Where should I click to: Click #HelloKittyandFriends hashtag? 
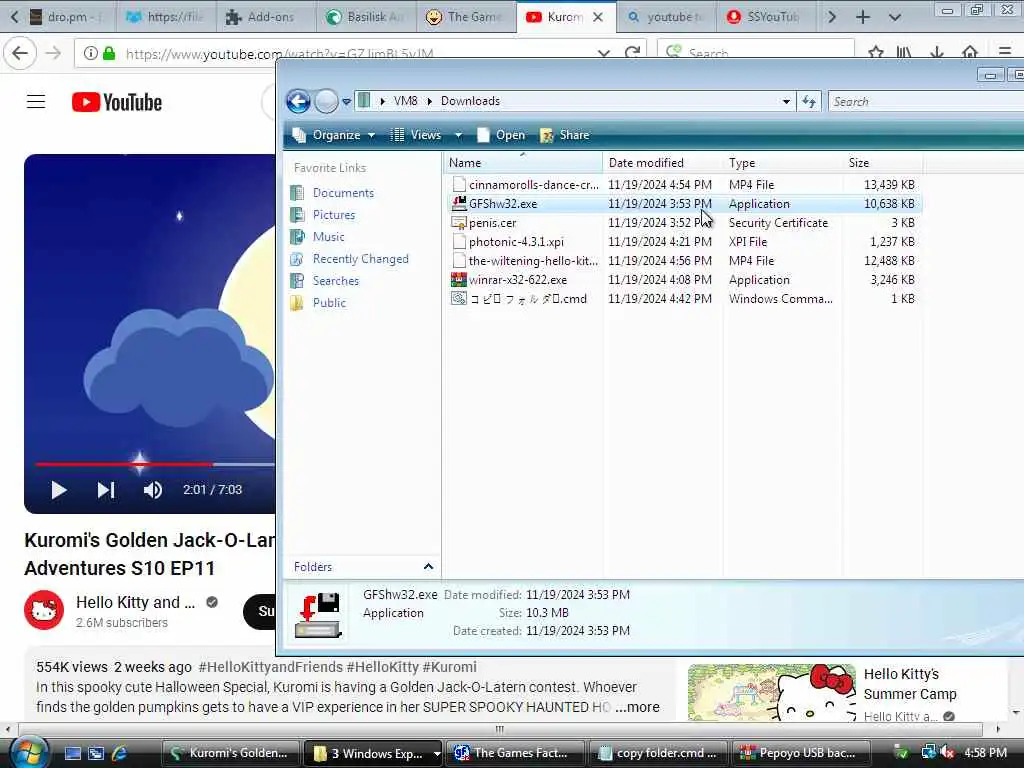point(270,667)
